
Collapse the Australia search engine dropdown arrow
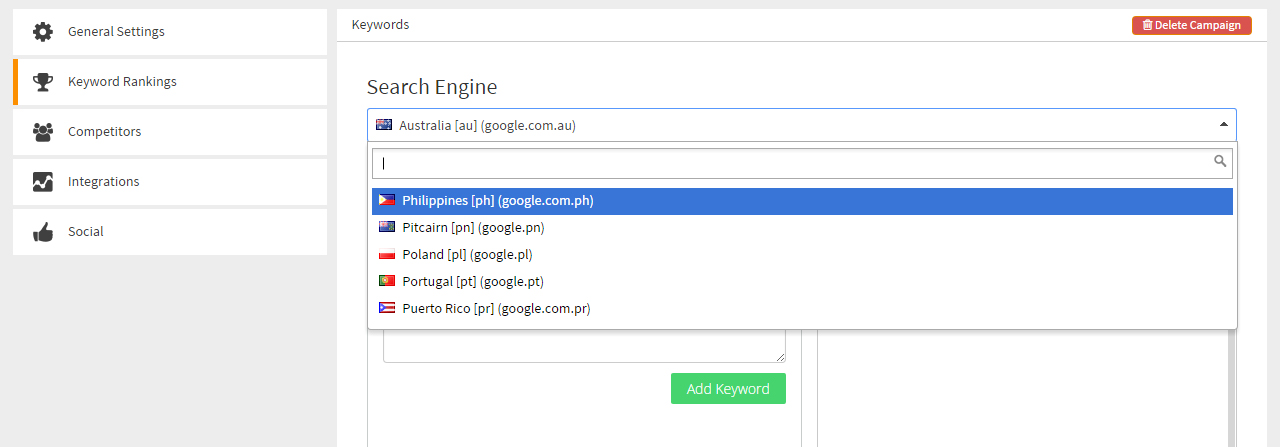click(x=1223, y=125)
